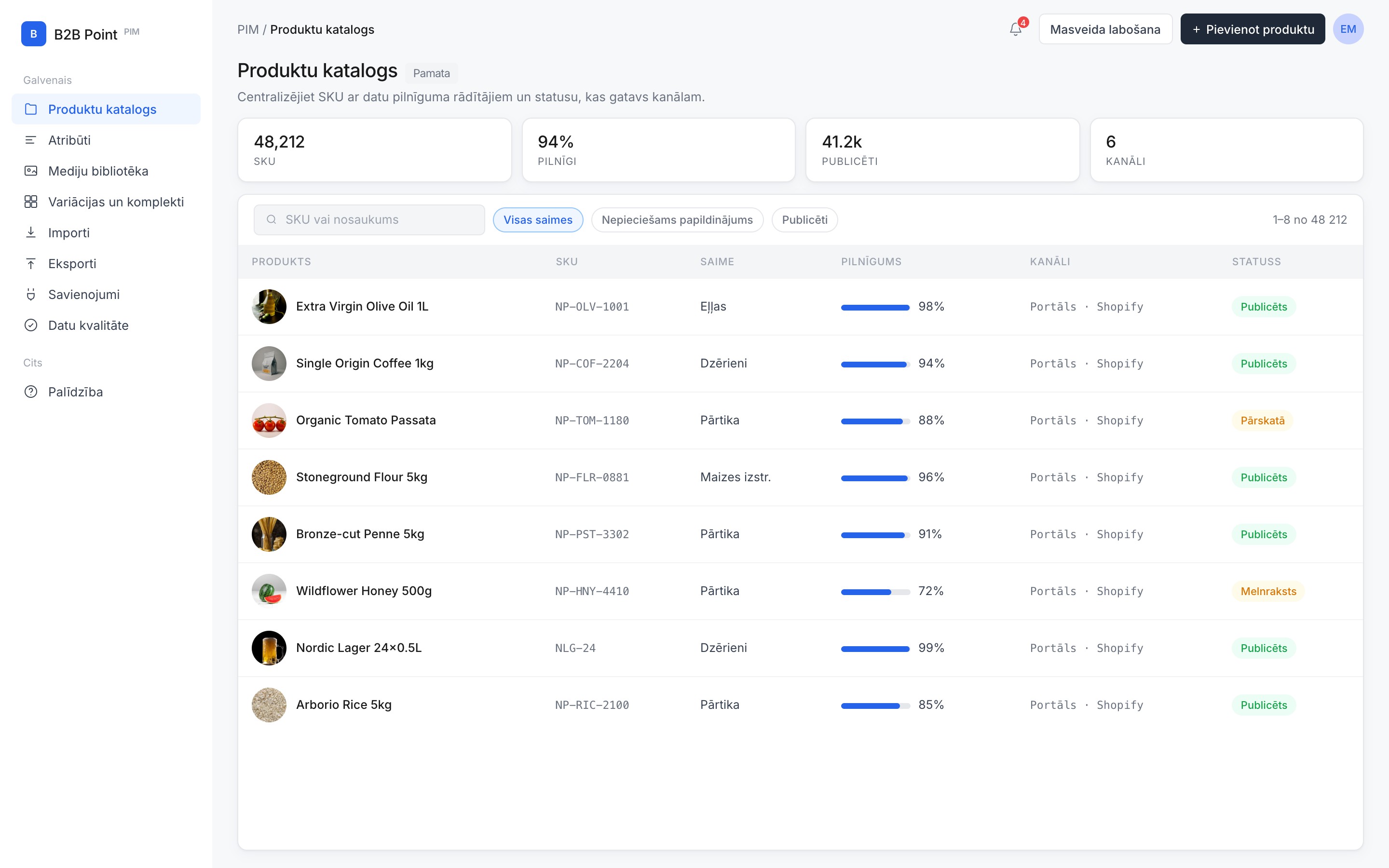The width and height of the screenshot is (1389, 868).
Task: Click the search magnifier icon
Action: click(272, 219)
